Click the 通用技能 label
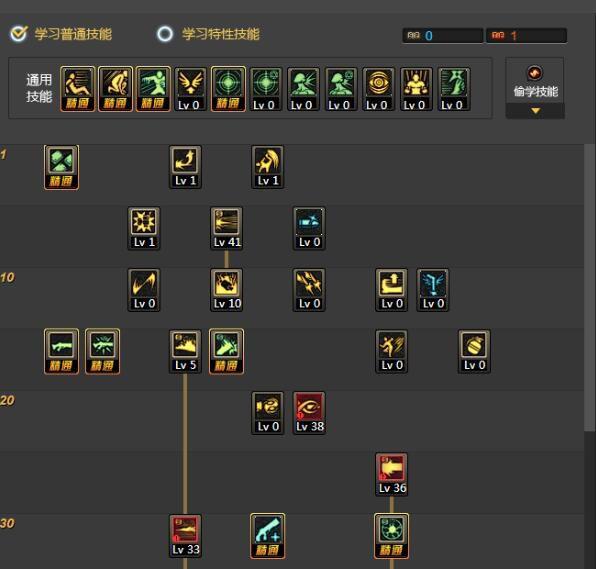The height and width of the screenshot is (569, 596). [39, 89]
